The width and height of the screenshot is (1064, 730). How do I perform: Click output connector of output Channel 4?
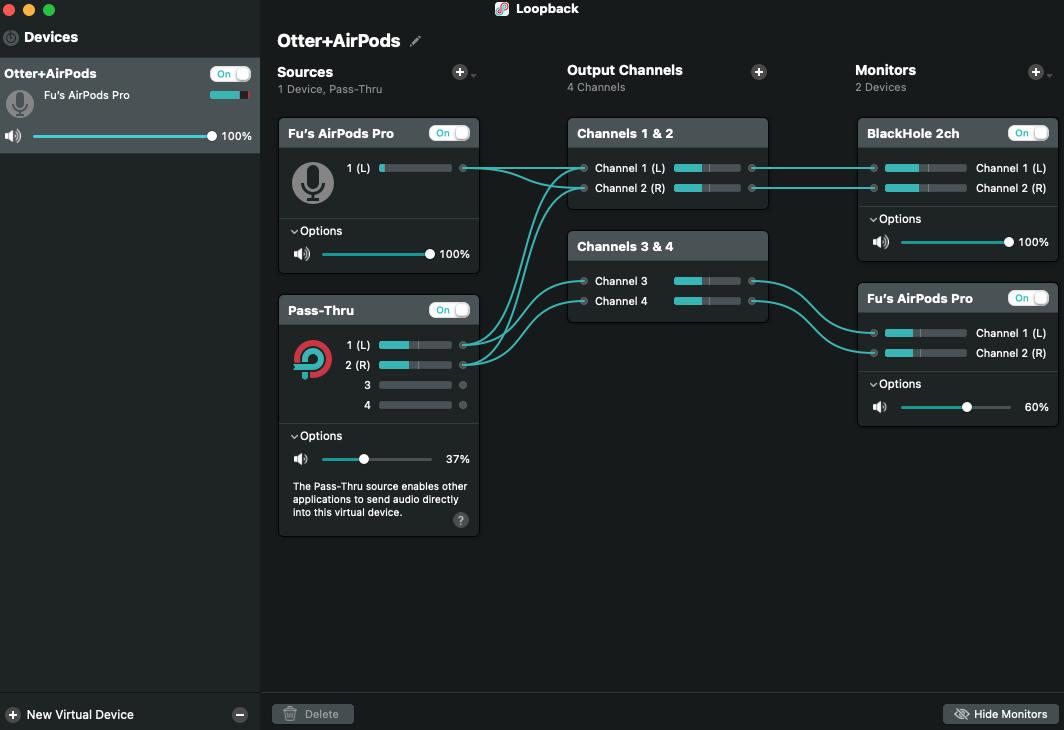pos(752,301)
